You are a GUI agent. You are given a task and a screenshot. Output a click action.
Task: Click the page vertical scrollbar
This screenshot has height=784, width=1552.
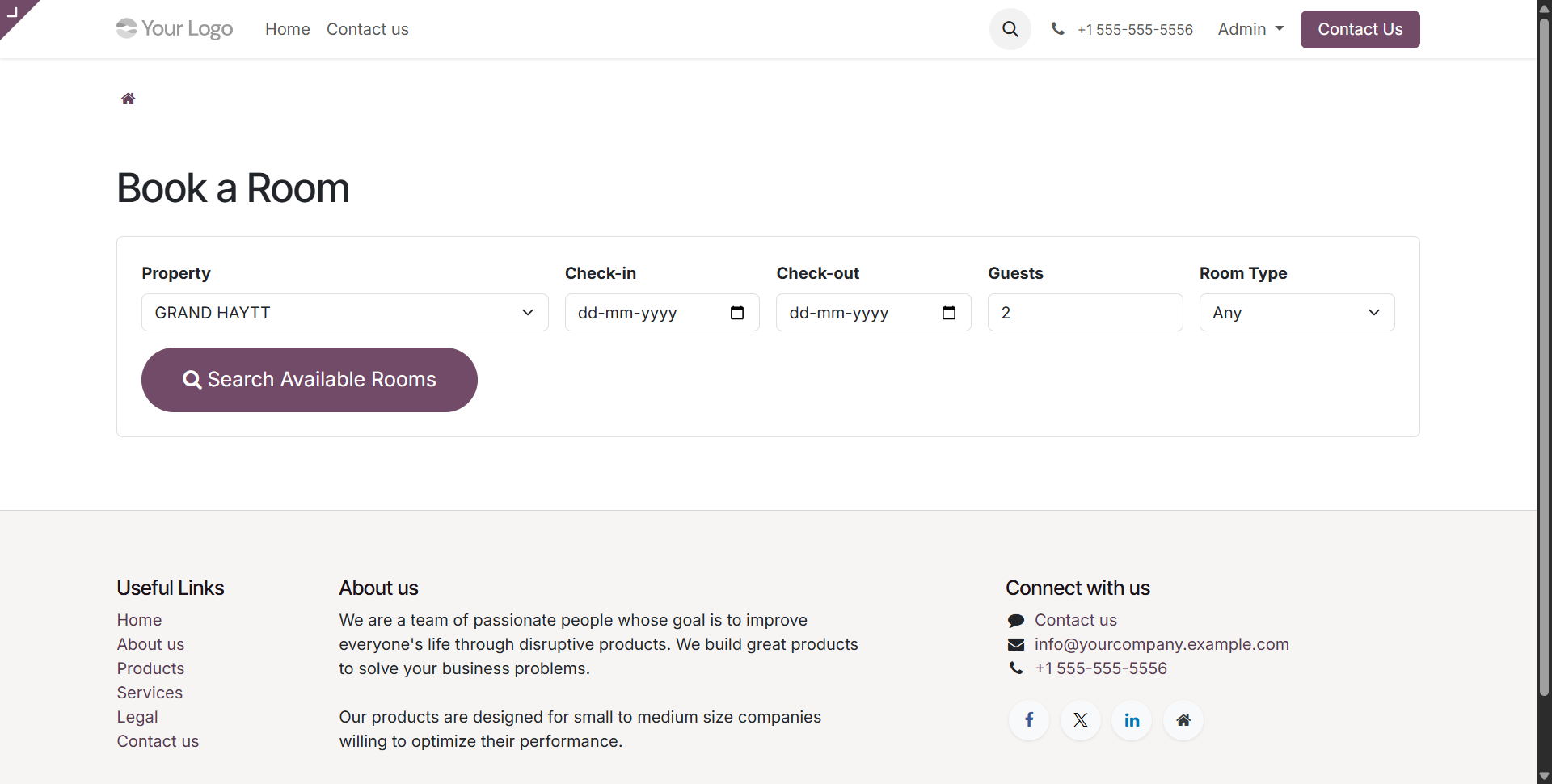pyautogui.click(x=1544, y=356)
